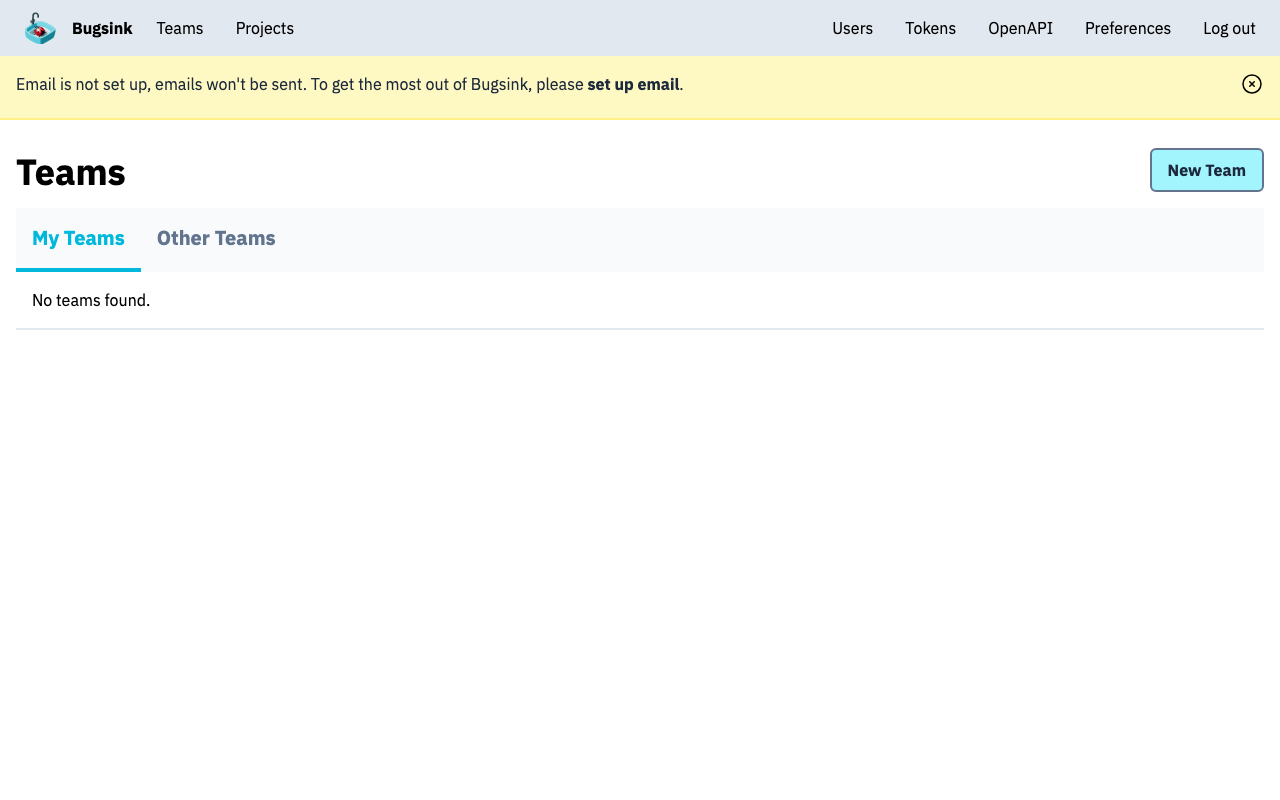The image size is (1280, 800).
Task: Navigate to Tokens
Action: tap(930, 28)
